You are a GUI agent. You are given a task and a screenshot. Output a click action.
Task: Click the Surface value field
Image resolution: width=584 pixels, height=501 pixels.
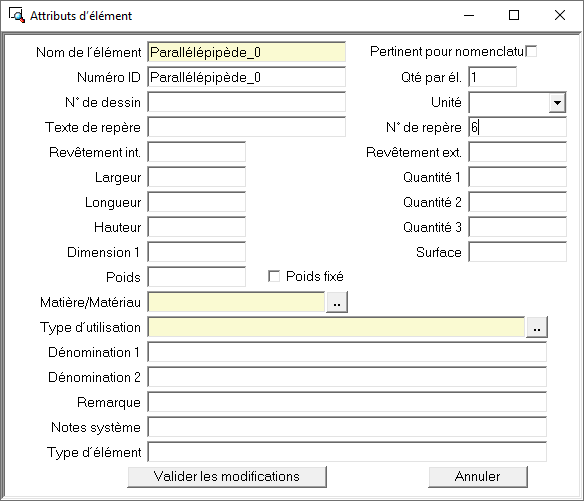(518, 252)
